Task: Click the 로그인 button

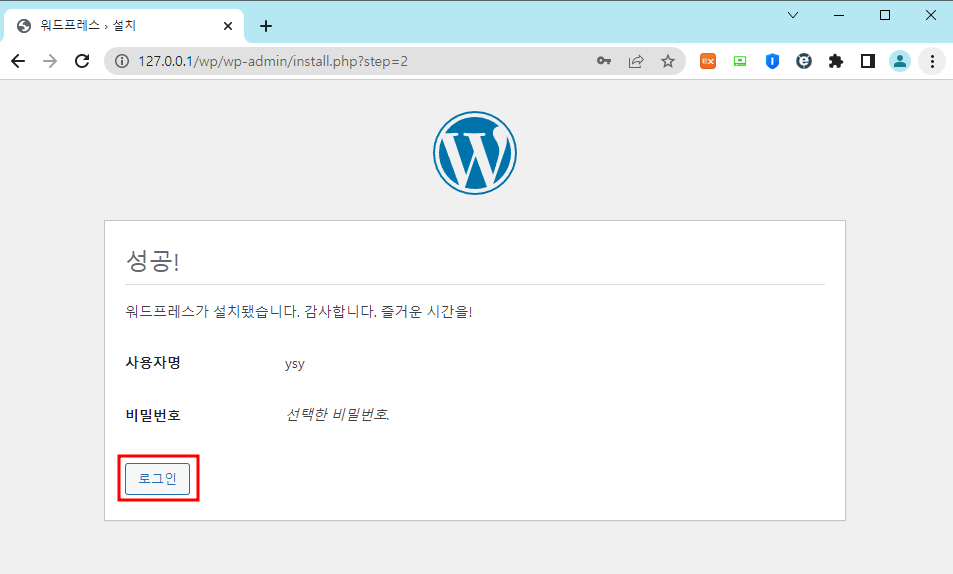Action: point(157,479)
